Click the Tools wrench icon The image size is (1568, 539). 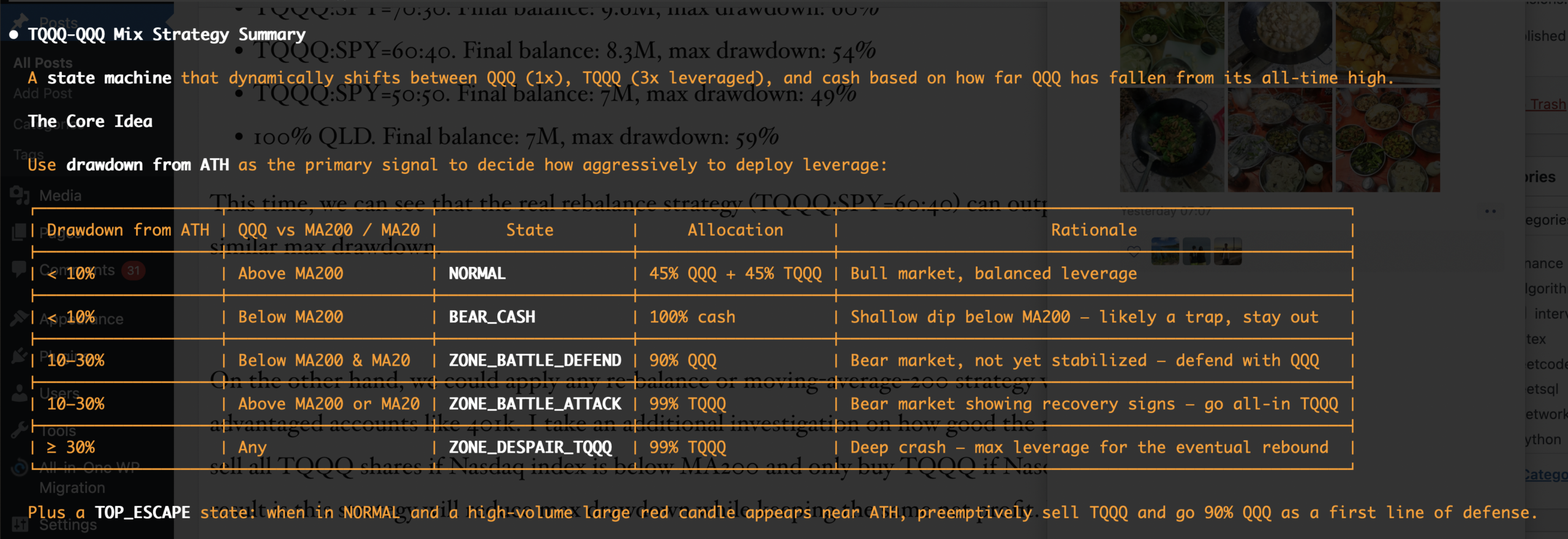(20, 430)
